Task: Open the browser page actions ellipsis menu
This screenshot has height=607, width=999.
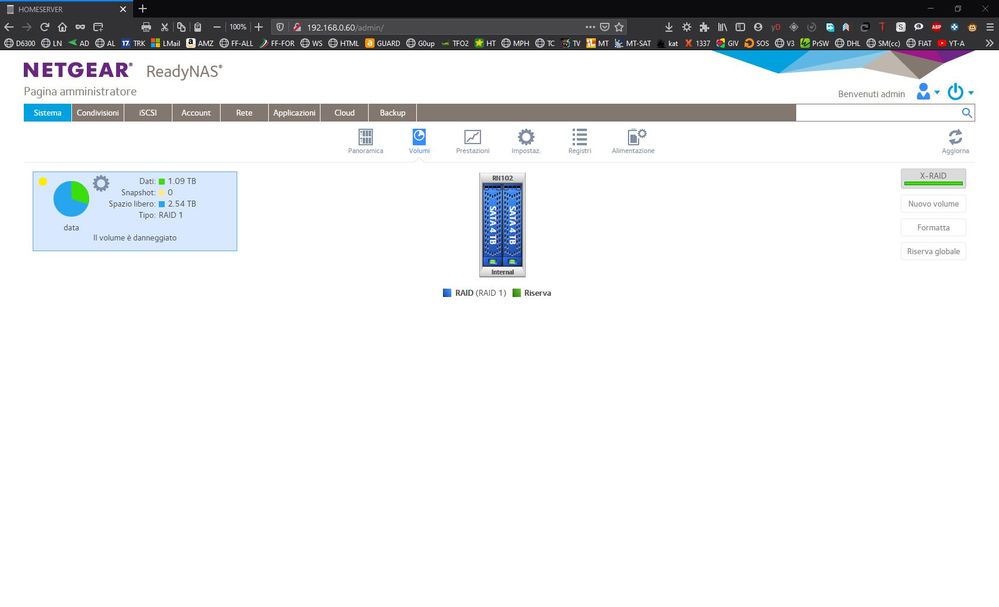Action: click(x=590, y=26)
